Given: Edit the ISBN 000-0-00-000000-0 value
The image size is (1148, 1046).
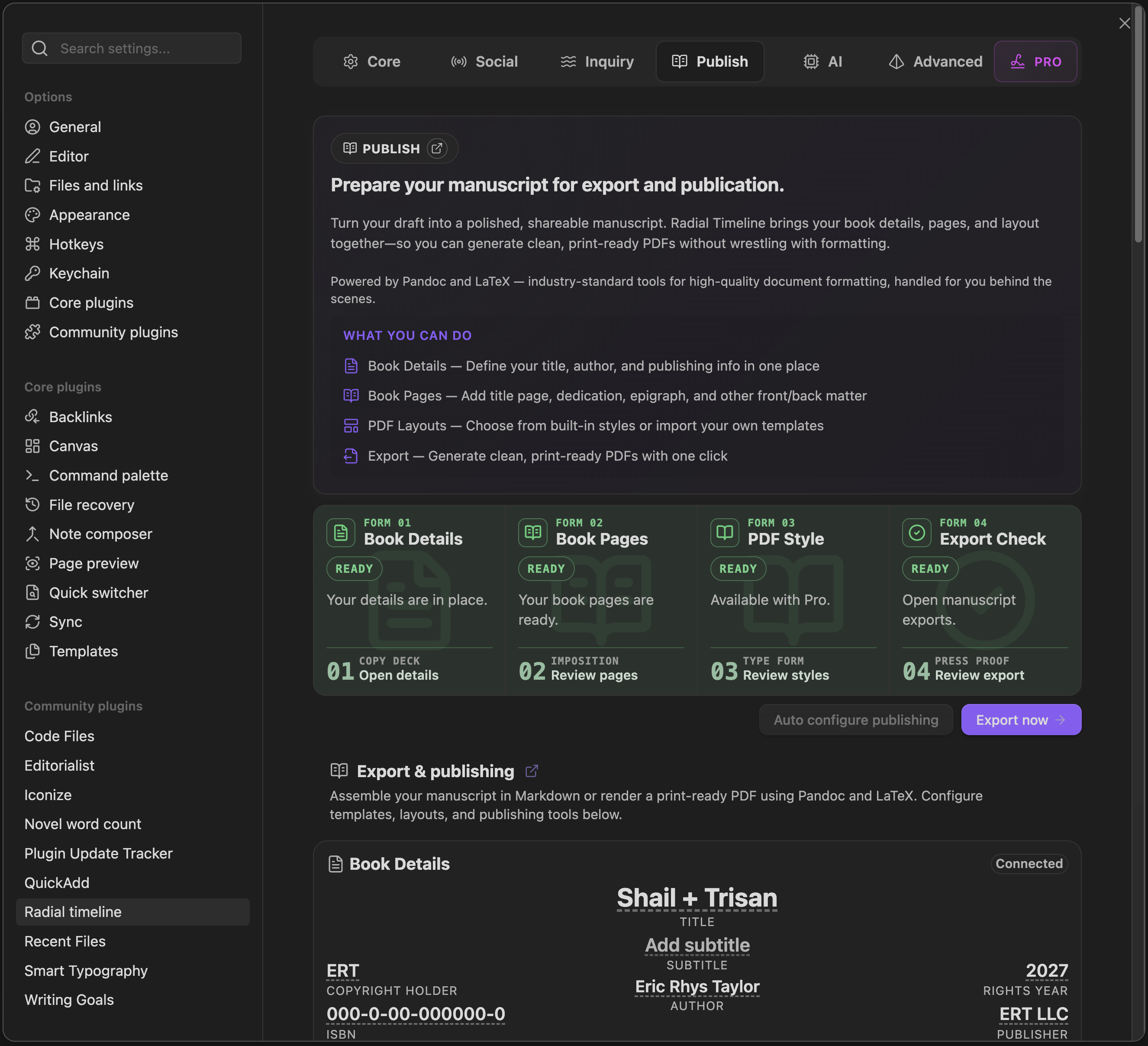Looking at the screenshot, I should tap(416, 1014).
